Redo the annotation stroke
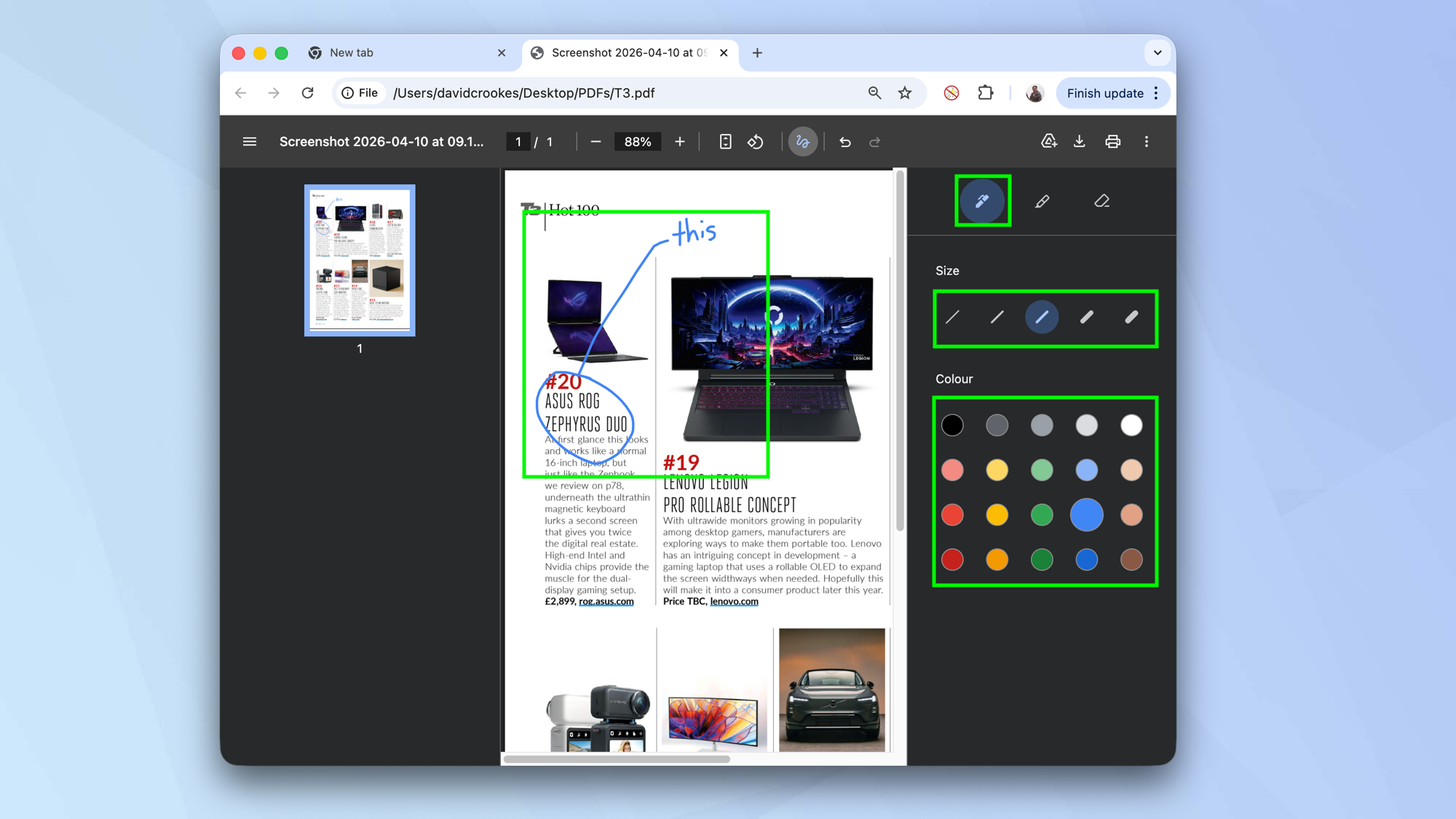This screenshot has width=1456, height=819. tap(874, 141)
